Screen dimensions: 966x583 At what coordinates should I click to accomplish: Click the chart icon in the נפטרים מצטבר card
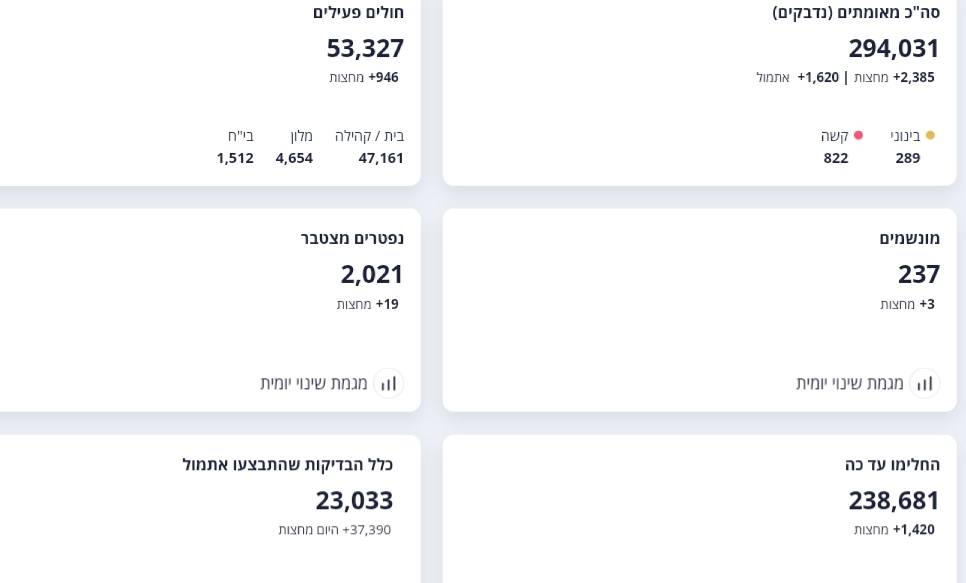point(388,383)
